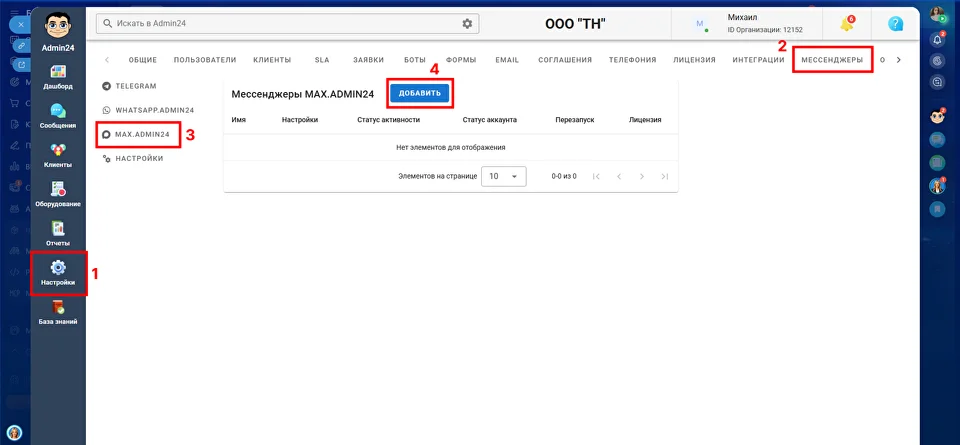
Task: Click the Лицензия column header
Action: 645,120
